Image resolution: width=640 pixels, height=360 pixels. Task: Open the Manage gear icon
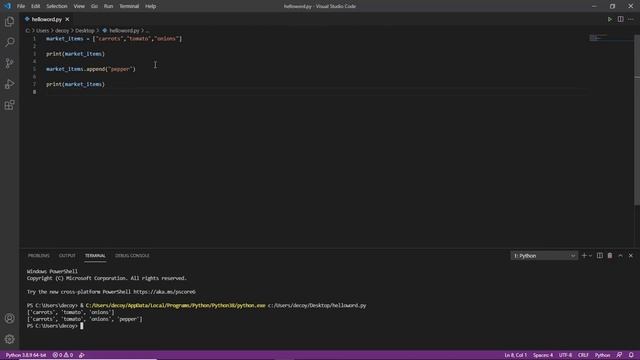[x=9, y=339]
